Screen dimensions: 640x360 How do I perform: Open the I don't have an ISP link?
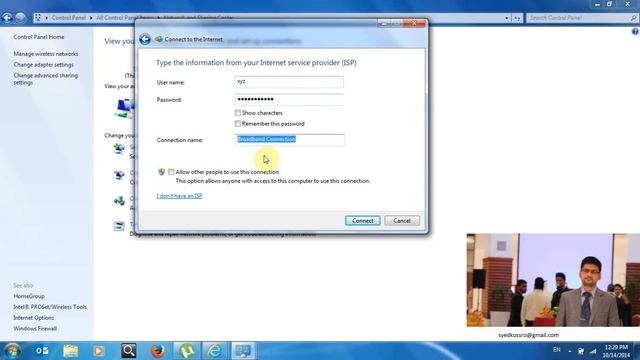click(x=180, y=196)
